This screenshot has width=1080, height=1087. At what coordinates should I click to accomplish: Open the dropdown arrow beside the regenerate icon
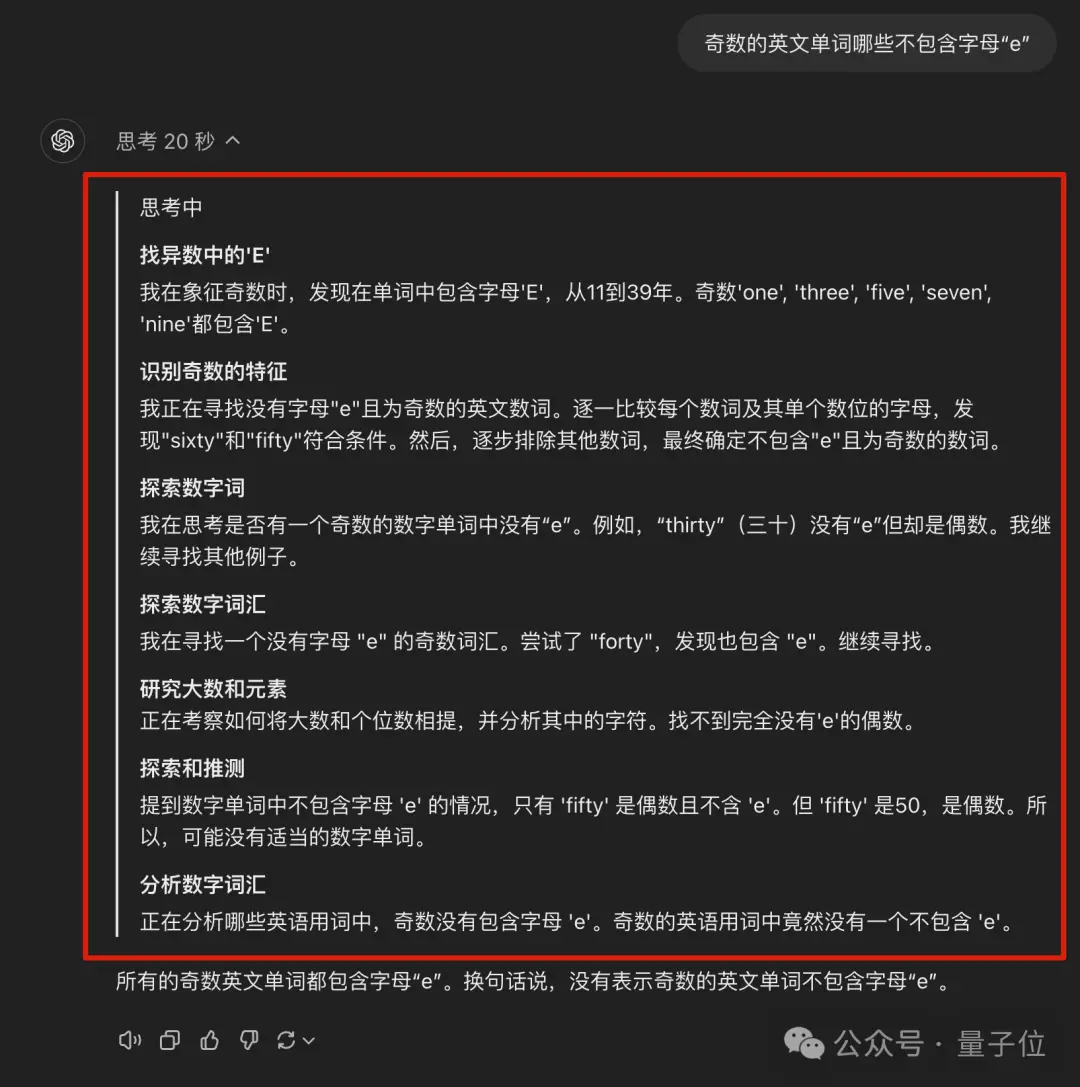click(309, 1041)
